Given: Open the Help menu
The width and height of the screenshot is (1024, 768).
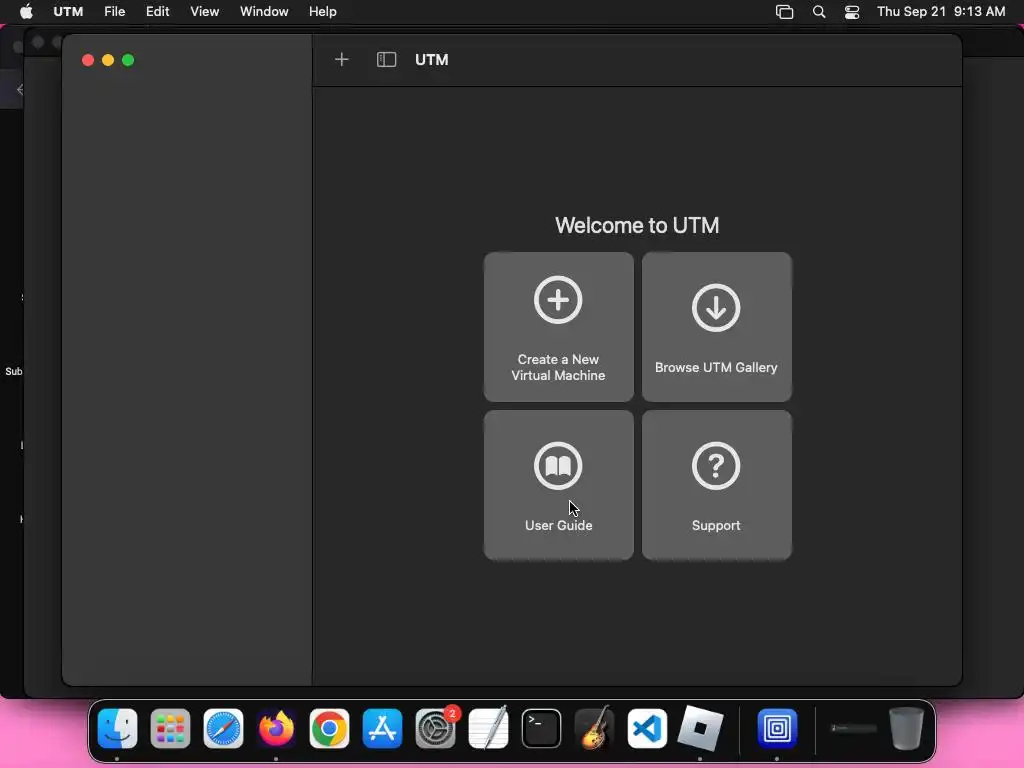Looking at the screenshot, I should [x=323, y=12].
